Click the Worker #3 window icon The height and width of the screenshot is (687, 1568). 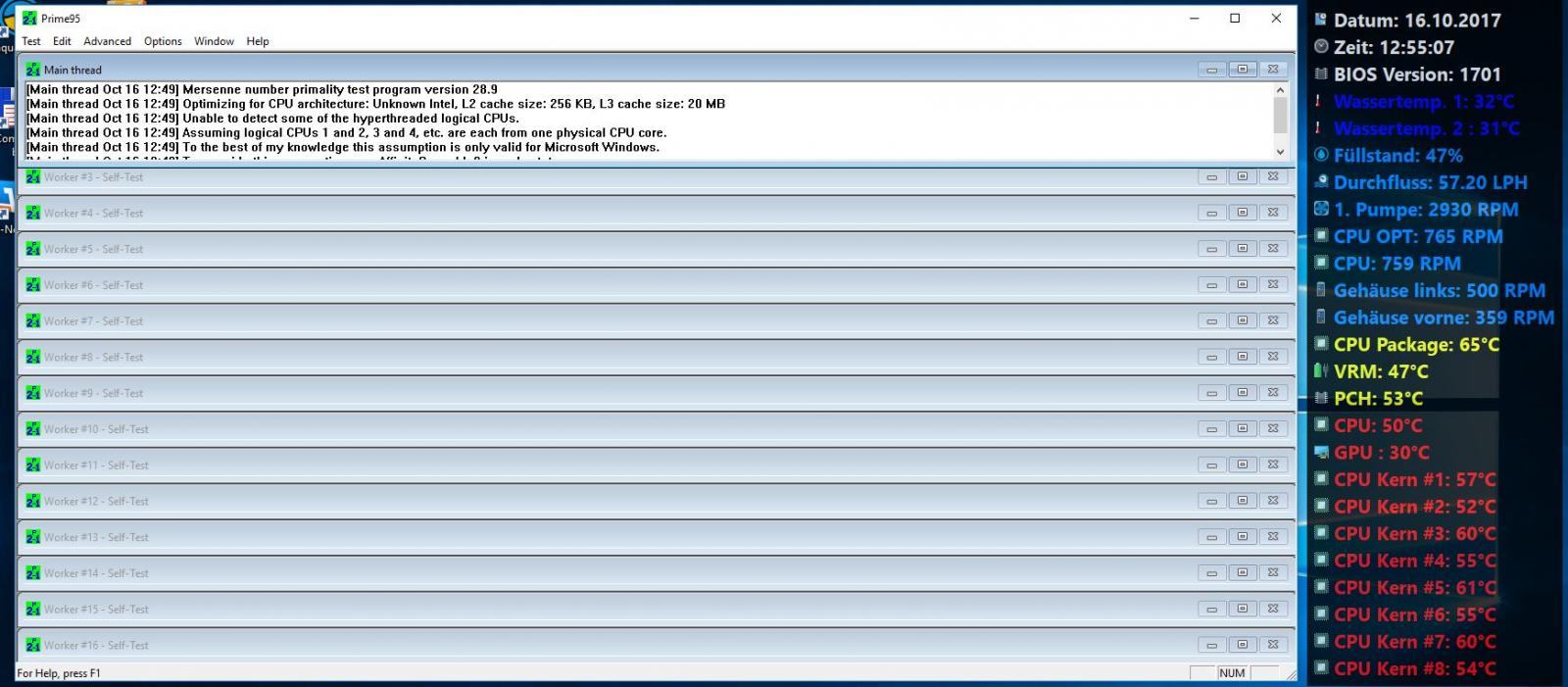[x=33, y=177]
